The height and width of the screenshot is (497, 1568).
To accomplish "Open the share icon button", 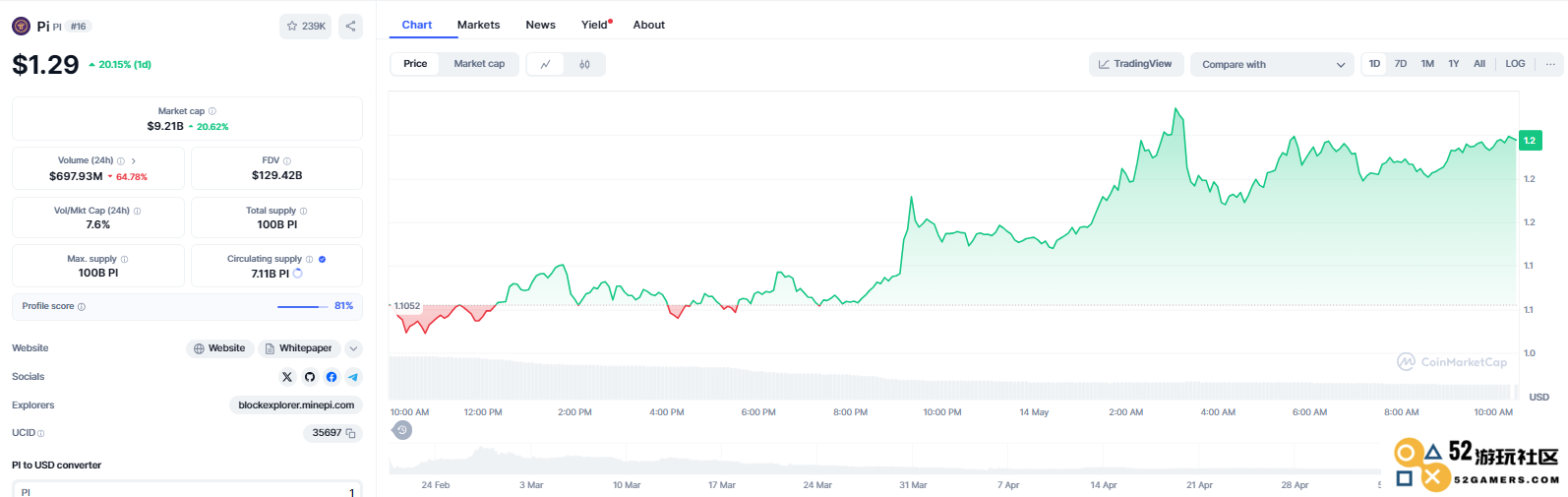I will (350, 26).
